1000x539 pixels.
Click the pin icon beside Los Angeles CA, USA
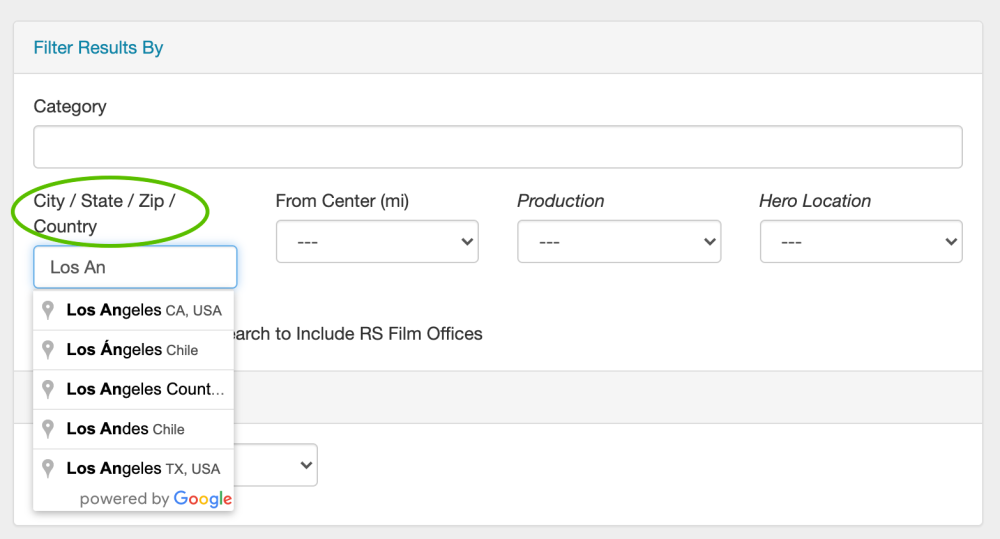(47, 310)
